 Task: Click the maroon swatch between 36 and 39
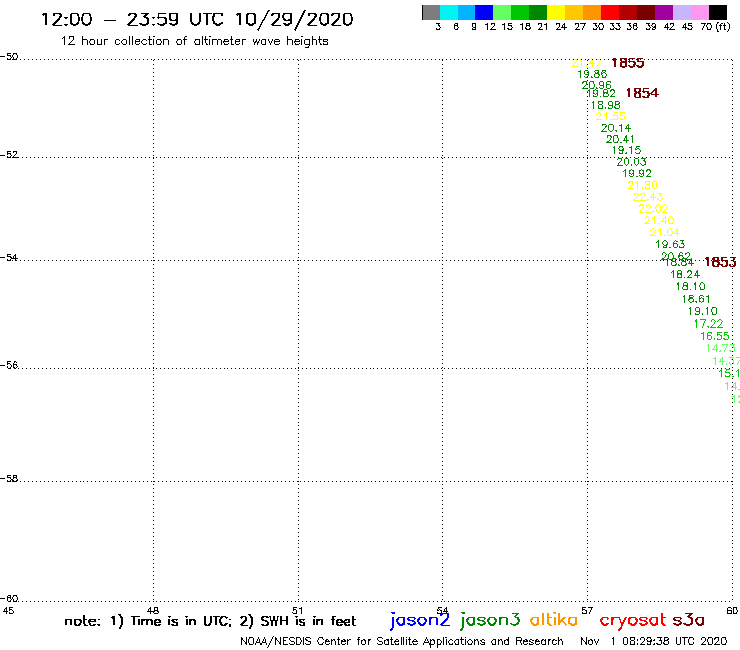click(x=646, y=12)
